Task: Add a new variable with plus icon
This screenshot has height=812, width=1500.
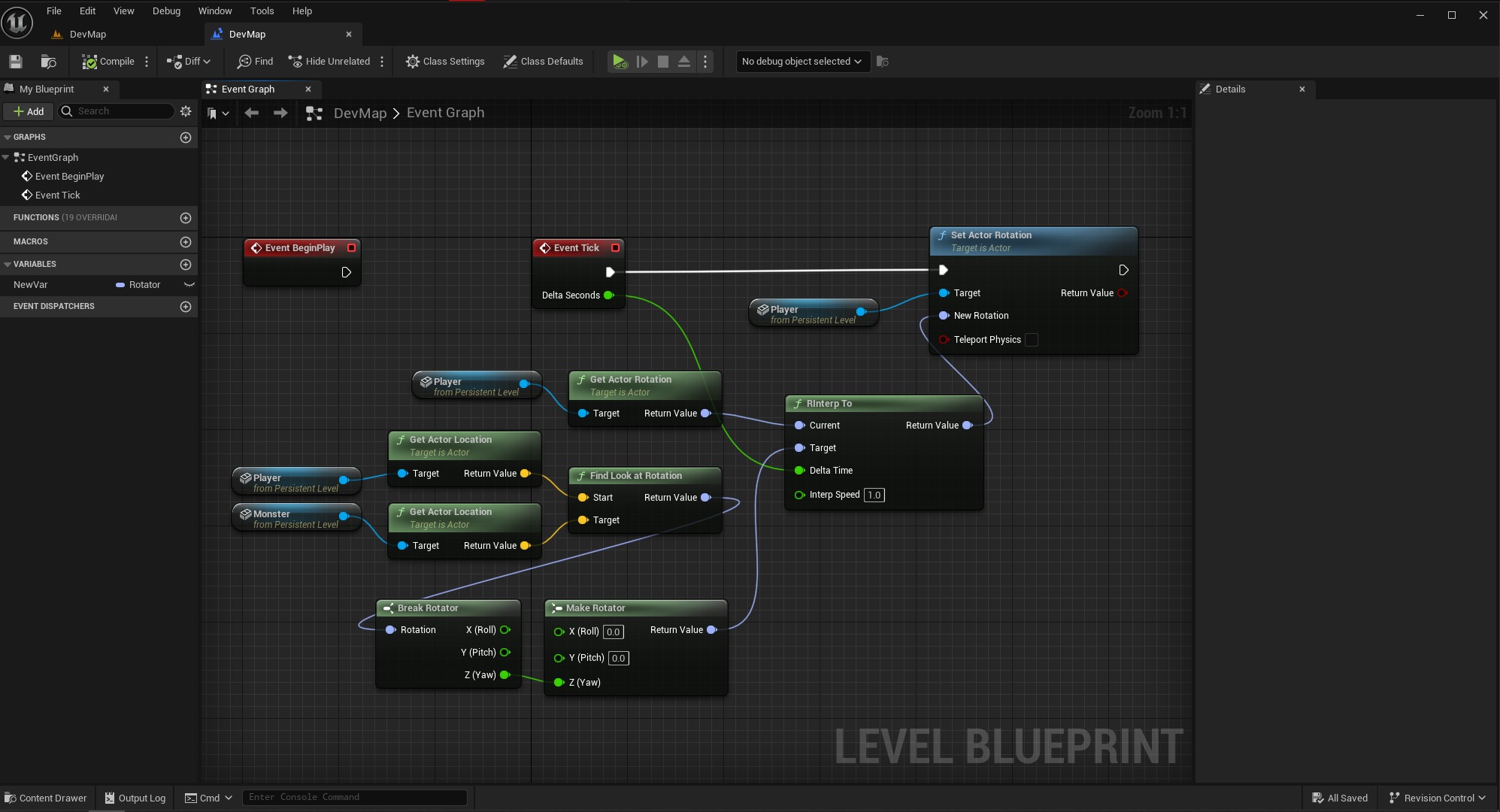Action: coord(186,265)
